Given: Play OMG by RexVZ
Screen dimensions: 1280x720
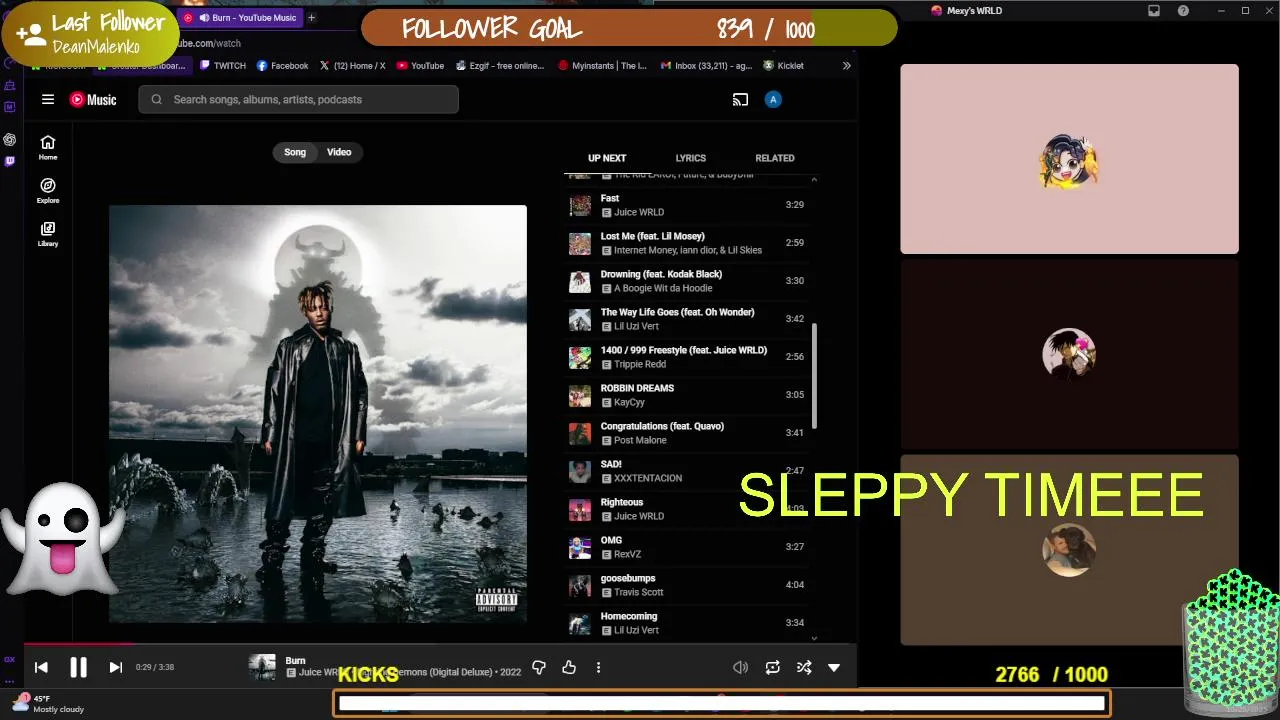Looking at the screenshot, I should click(687, 547).
